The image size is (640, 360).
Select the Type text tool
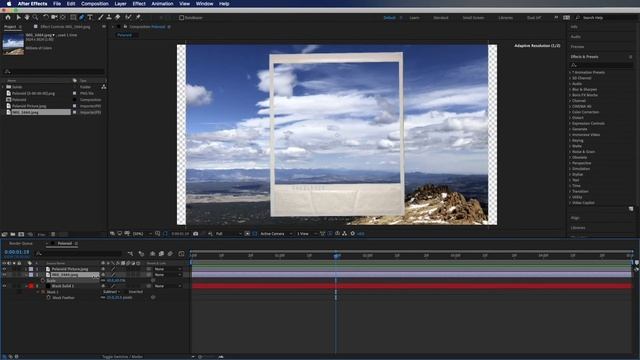pos(90,18)
